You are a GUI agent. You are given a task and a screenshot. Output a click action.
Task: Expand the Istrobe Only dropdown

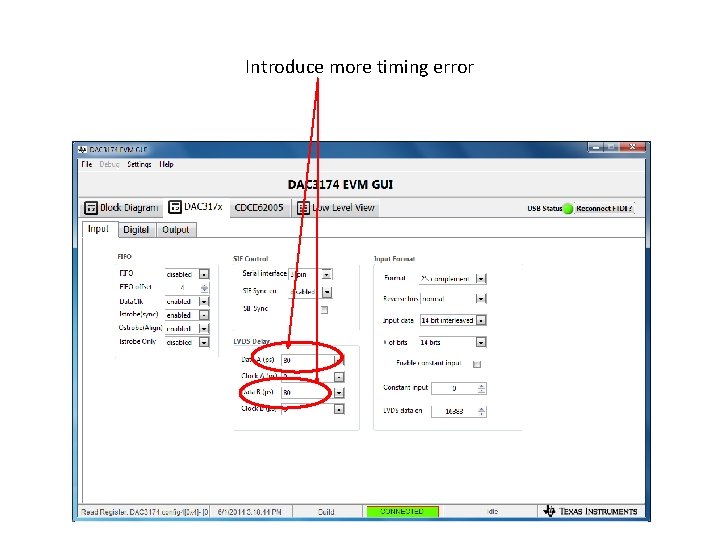click(204, 342)
